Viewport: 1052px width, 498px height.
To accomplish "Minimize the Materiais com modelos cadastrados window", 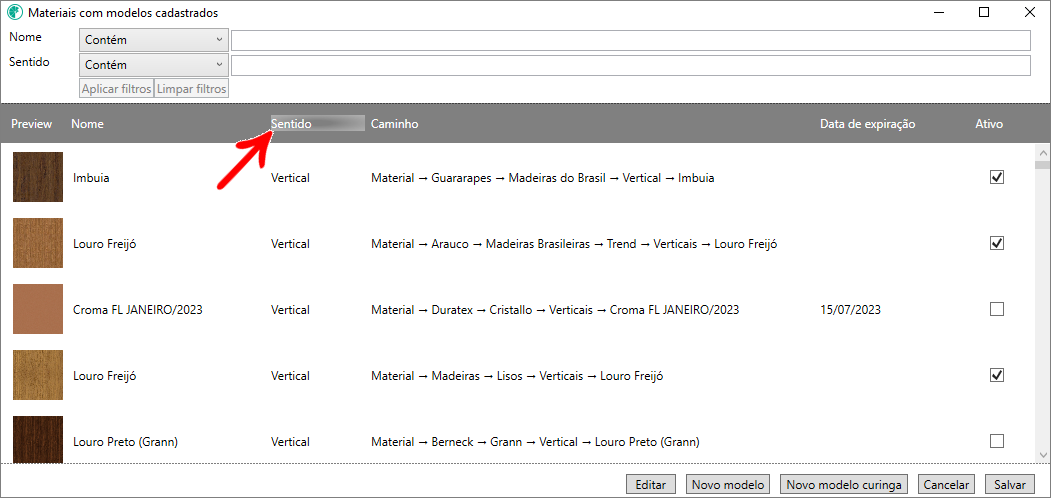I will [939, 12].
